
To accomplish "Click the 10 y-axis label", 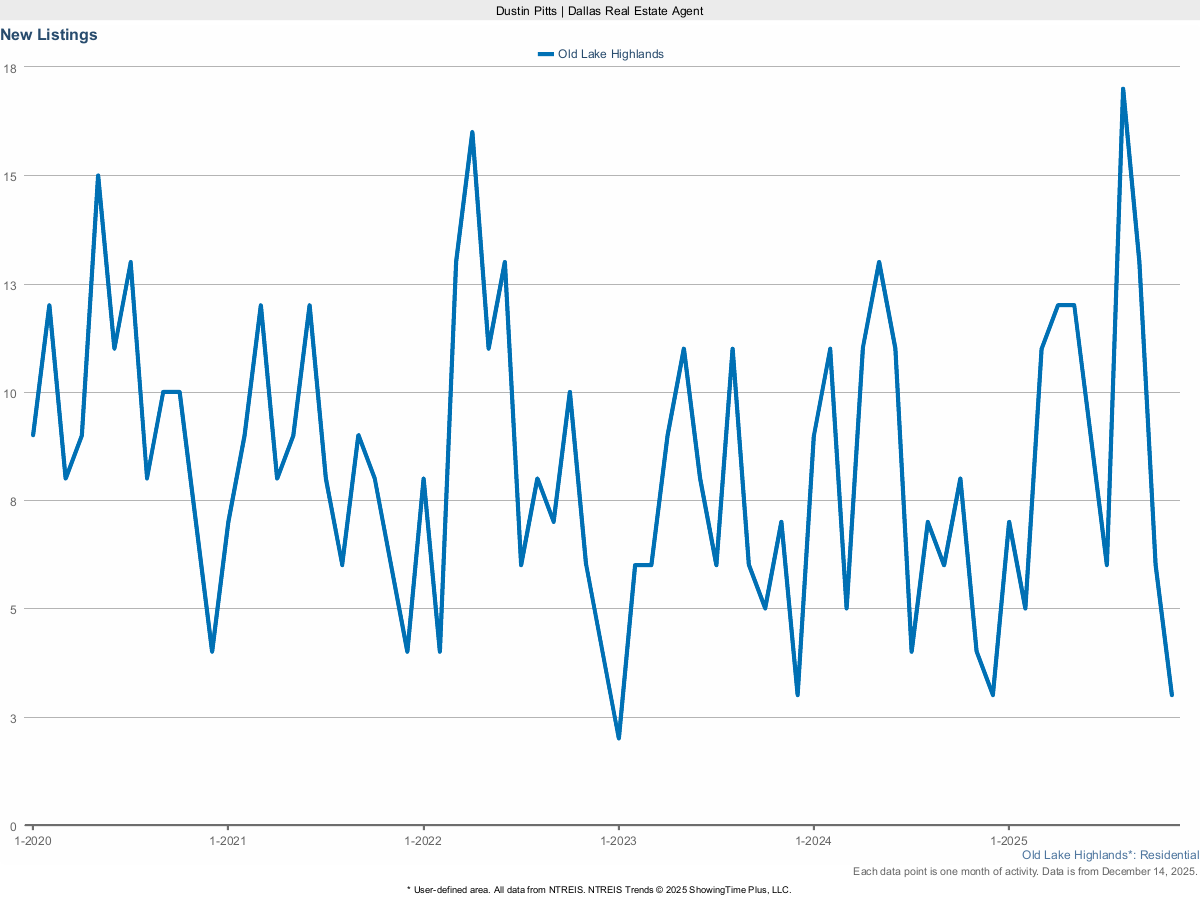I will coord(10,393).
